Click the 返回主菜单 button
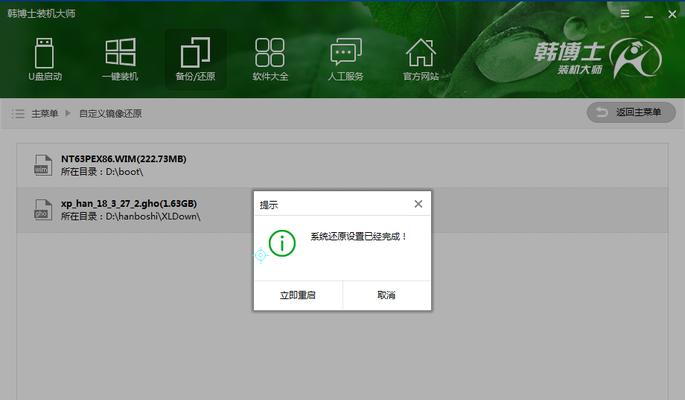The image size is (685, 400). click(631, 113)
